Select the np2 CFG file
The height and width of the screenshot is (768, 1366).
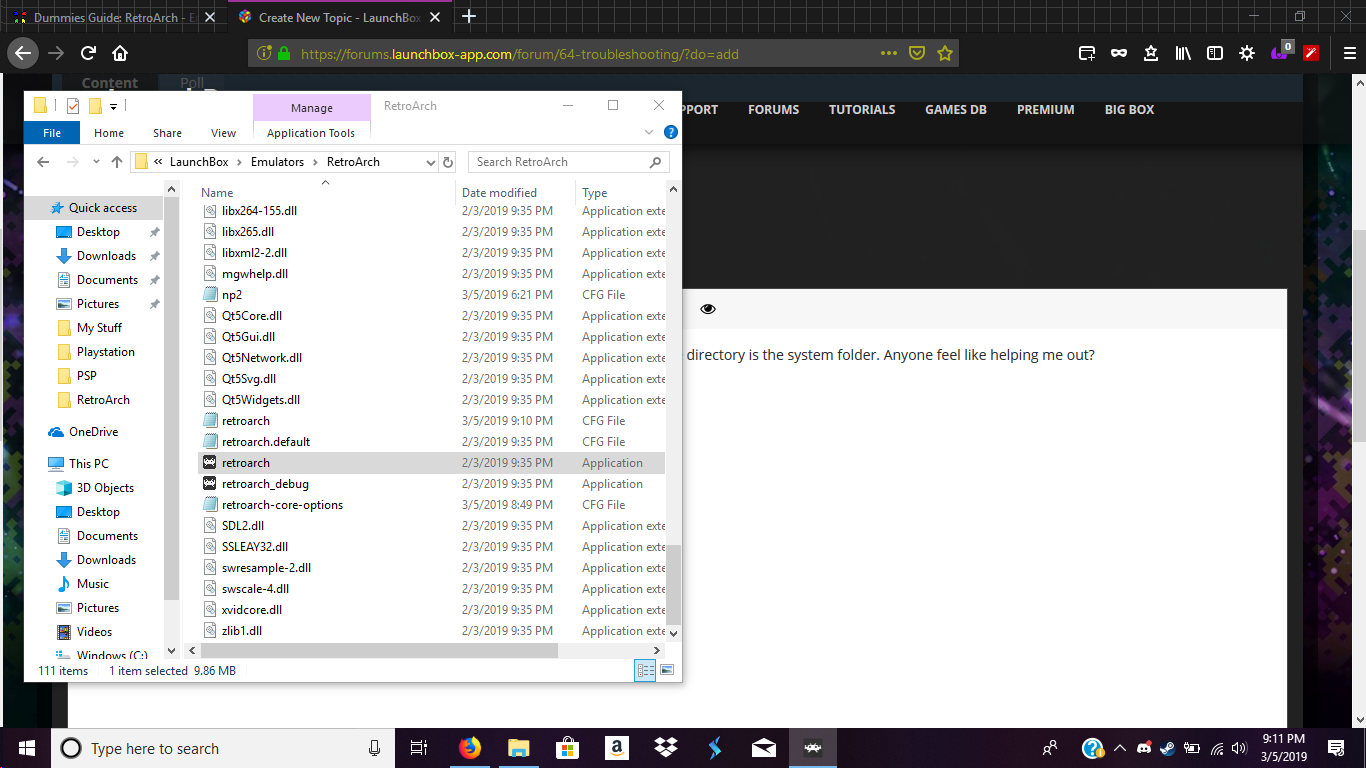point(431,295)
